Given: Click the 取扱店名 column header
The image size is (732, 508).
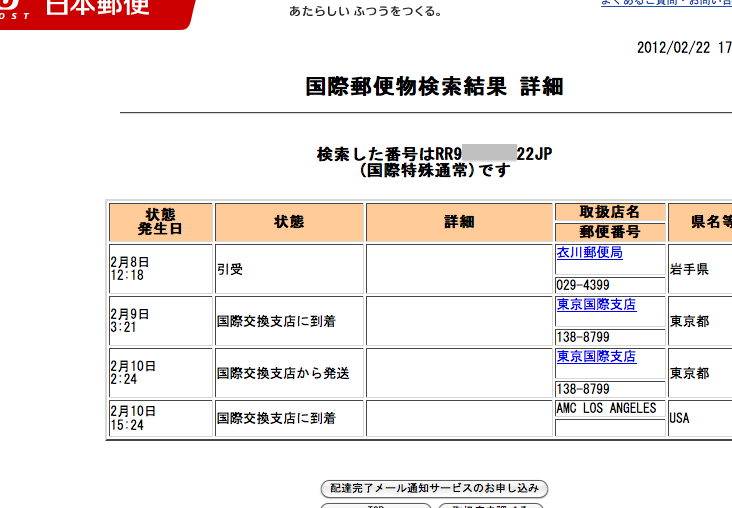Looking at the screenshot, I should tap(609, 212).
